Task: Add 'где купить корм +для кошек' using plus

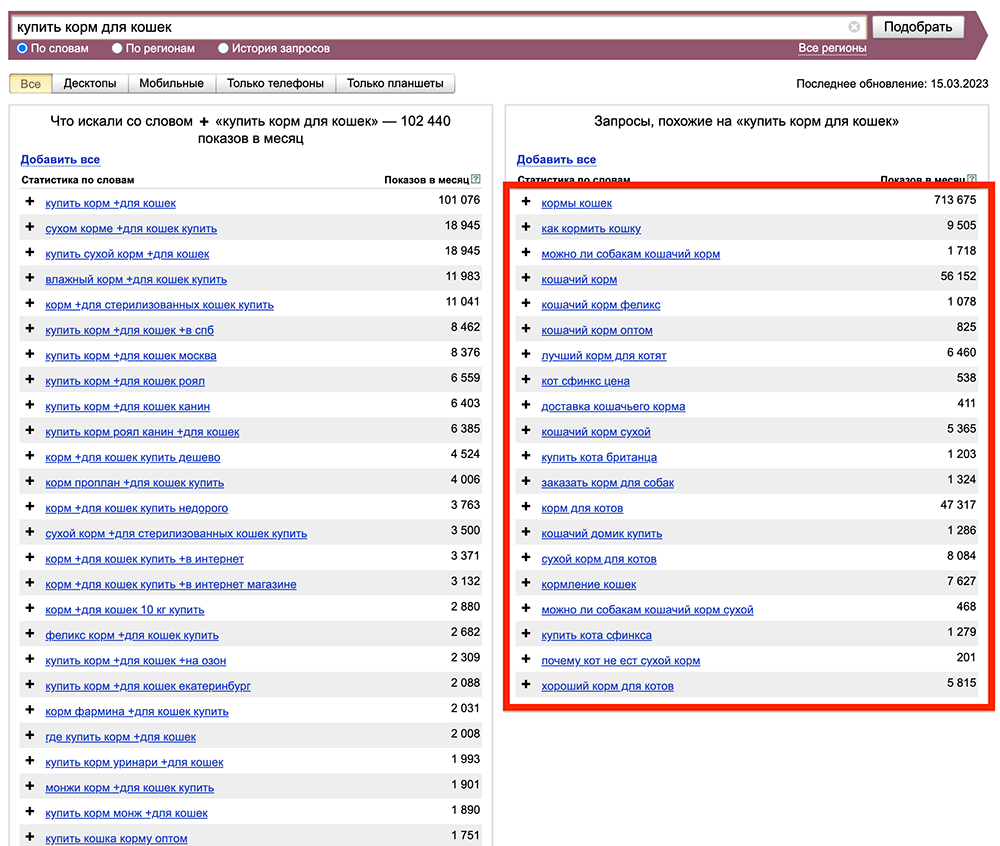Action: 30,736
